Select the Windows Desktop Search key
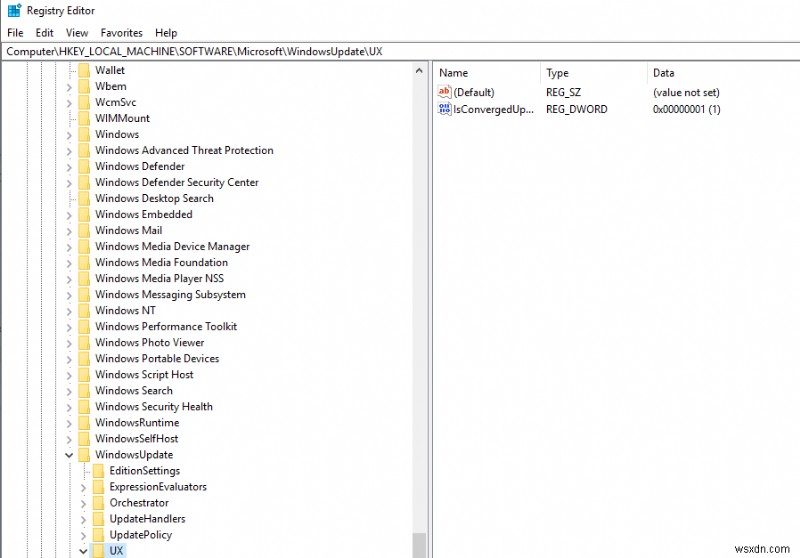The height and width of the screenshot is (558, 800). click(x=154, y=198)
